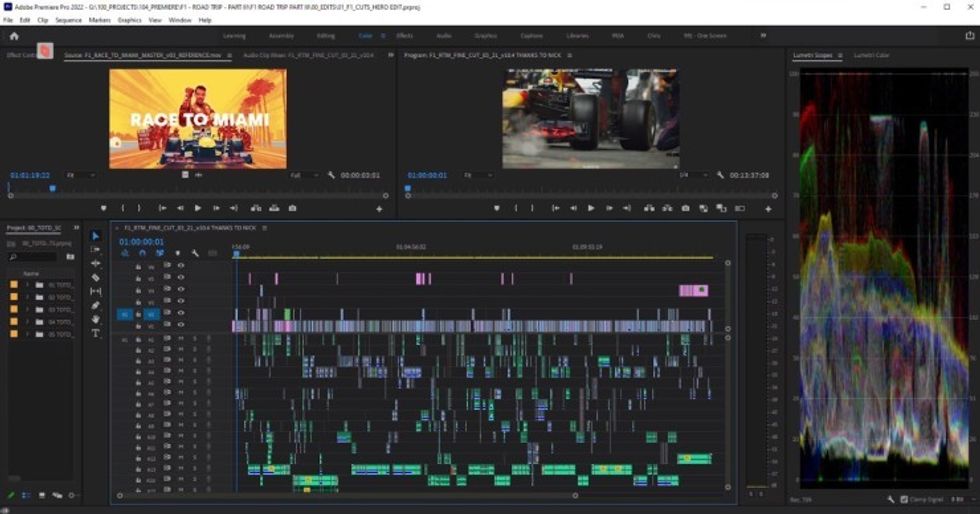
Task: Go to In point in Program monitor
Action: pyautogui.click(x=555, y=208)
